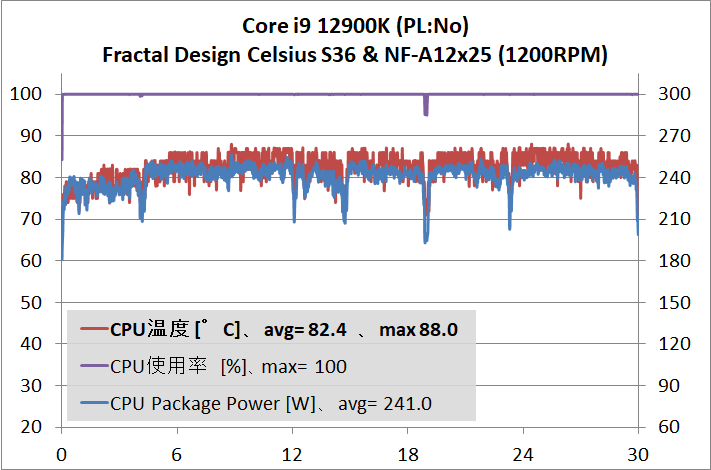
Task: Click right axis label 270
Action: (x=674, y=136)
